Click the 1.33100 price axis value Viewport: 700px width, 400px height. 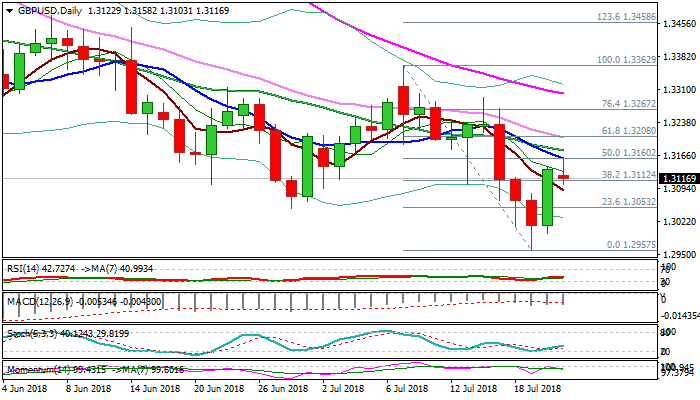(679, 89)
